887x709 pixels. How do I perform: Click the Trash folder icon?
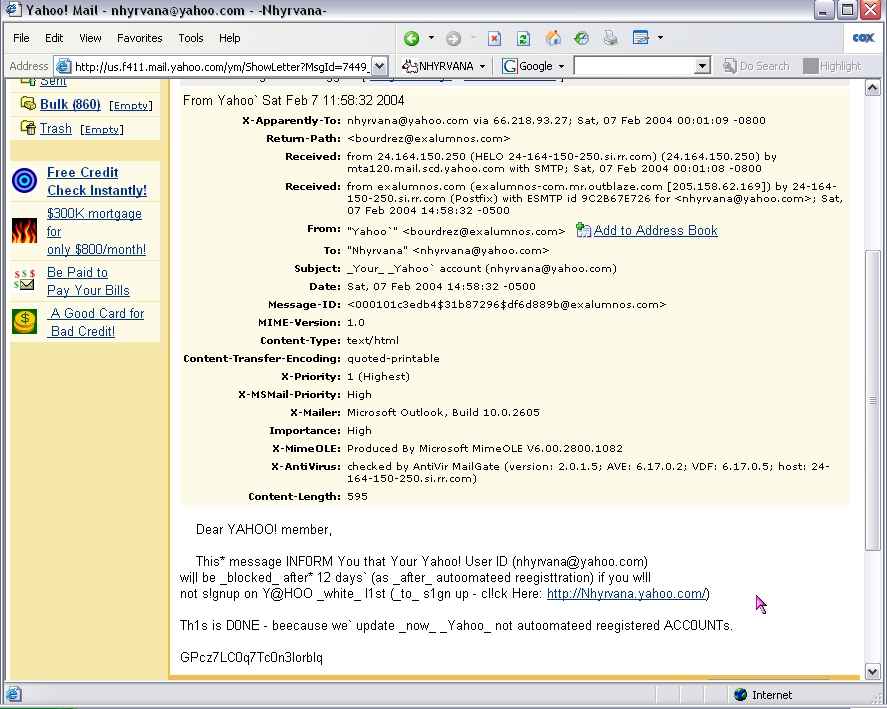click(27, 128)
